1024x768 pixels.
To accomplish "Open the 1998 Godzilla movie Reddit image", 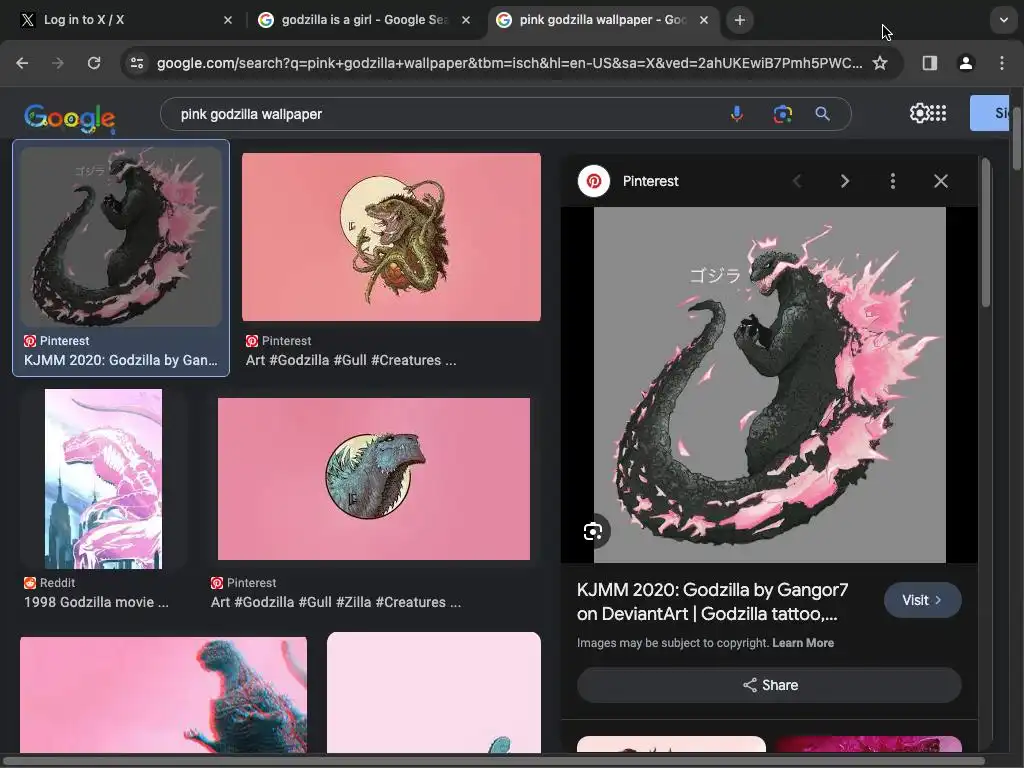I will (103, 479).
